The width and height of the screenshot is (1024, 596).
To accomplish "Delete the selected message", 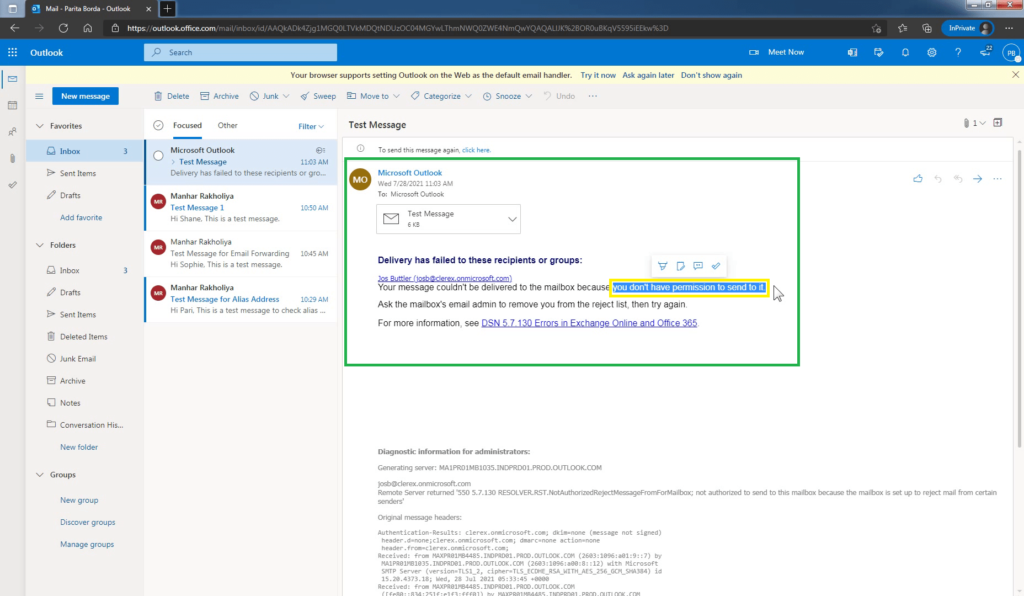I will (x=172, y=96).
